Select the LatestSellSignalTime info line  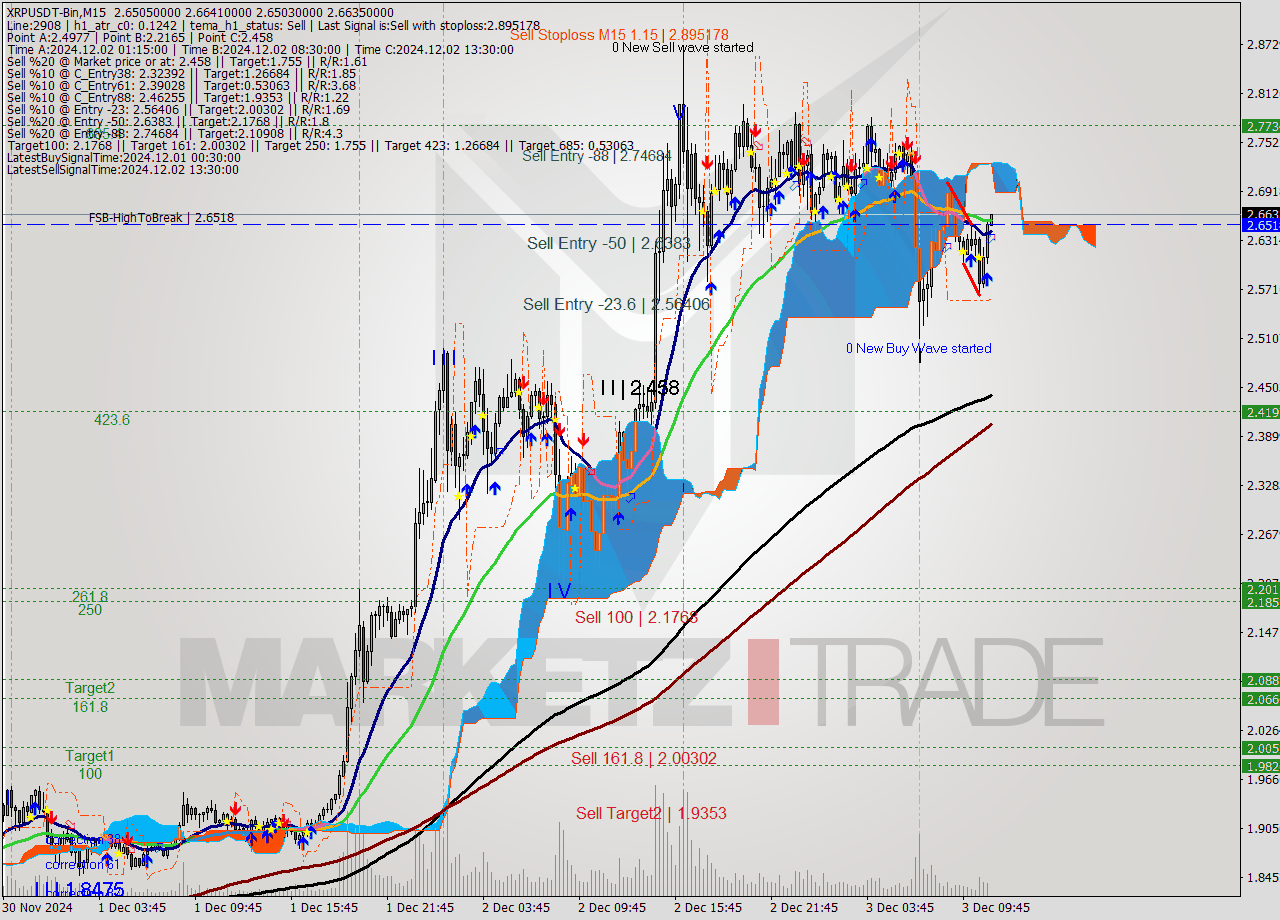(123, 170)
